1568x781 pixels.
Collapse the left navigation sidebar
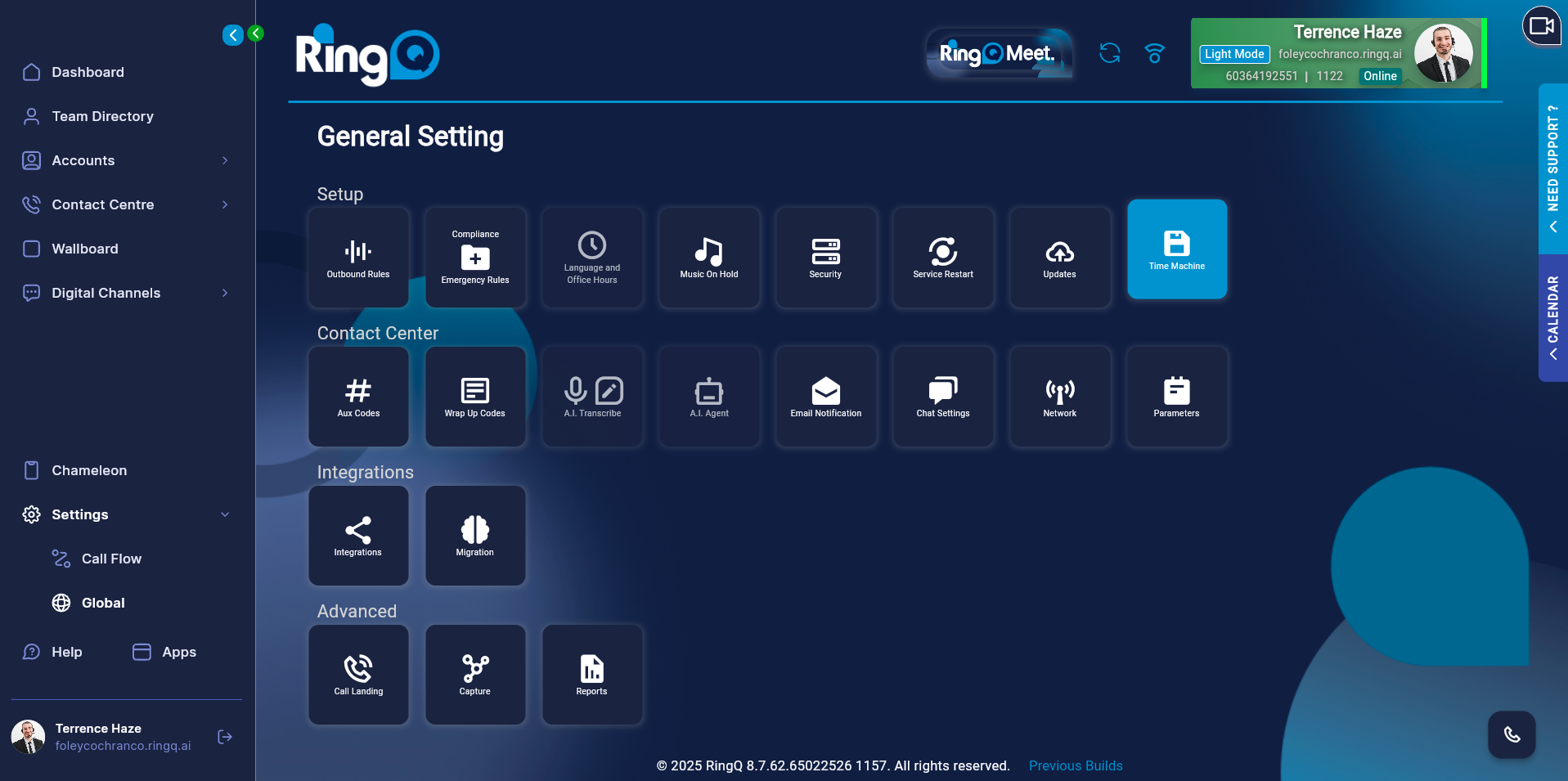coord(232,34)
